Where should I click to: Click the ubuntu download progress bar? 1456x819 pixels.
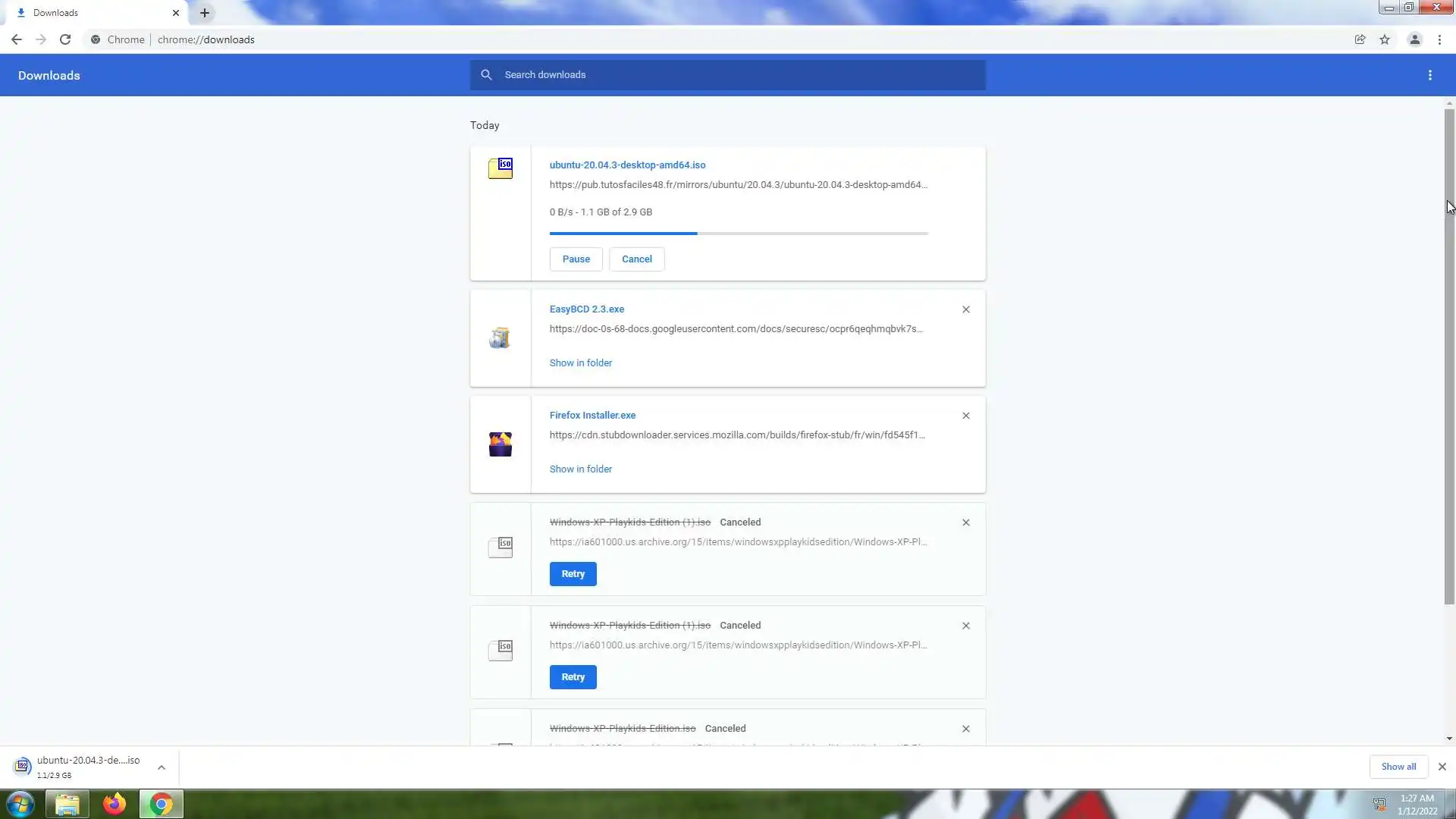coord(738,234)
